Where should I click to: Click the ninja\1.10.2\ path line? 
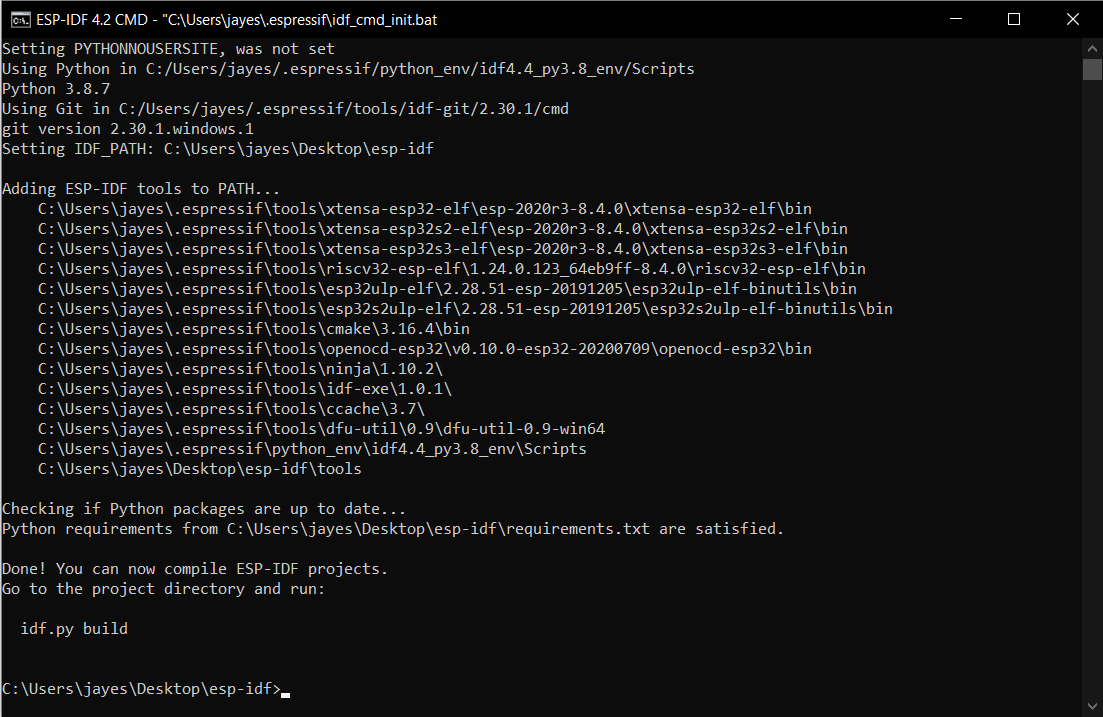tap(240, 369)
